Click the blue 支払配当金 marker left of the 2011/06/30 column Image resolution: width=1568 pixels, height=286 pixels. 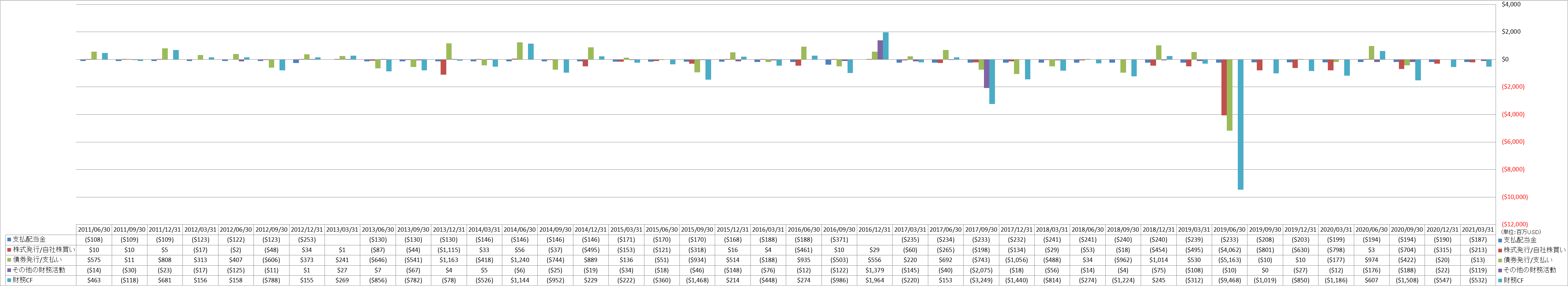[x=9, y=240]
